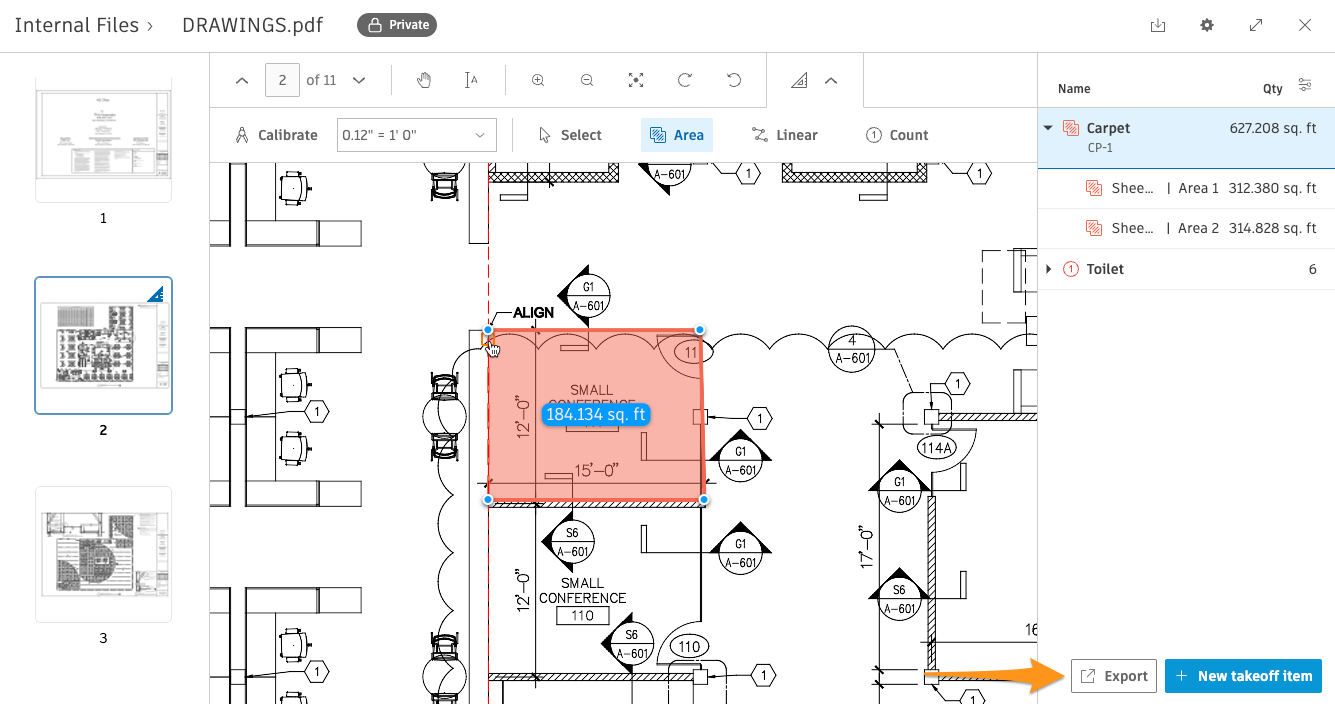Click the page number field showing 2
The height and width of the screenshot is (704, 1335).
pyautogui.click(x=283, y=80)
